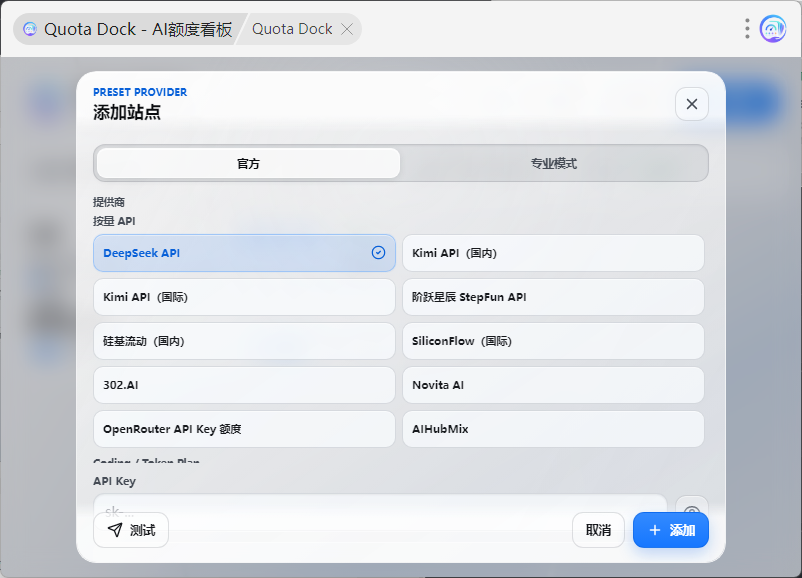
Task: Select the SiliconFlow (国际) provider
Action: click(553, 341)
